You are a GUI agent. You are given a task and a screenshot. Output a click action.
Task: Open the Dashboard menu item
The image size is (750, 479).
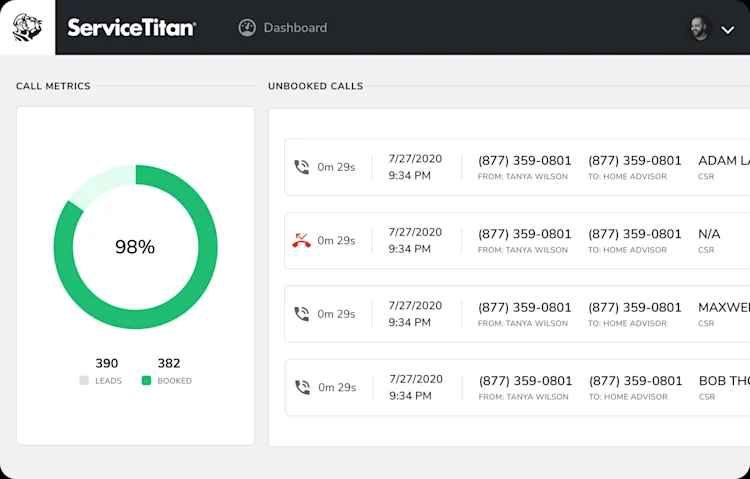click(283, 28)
